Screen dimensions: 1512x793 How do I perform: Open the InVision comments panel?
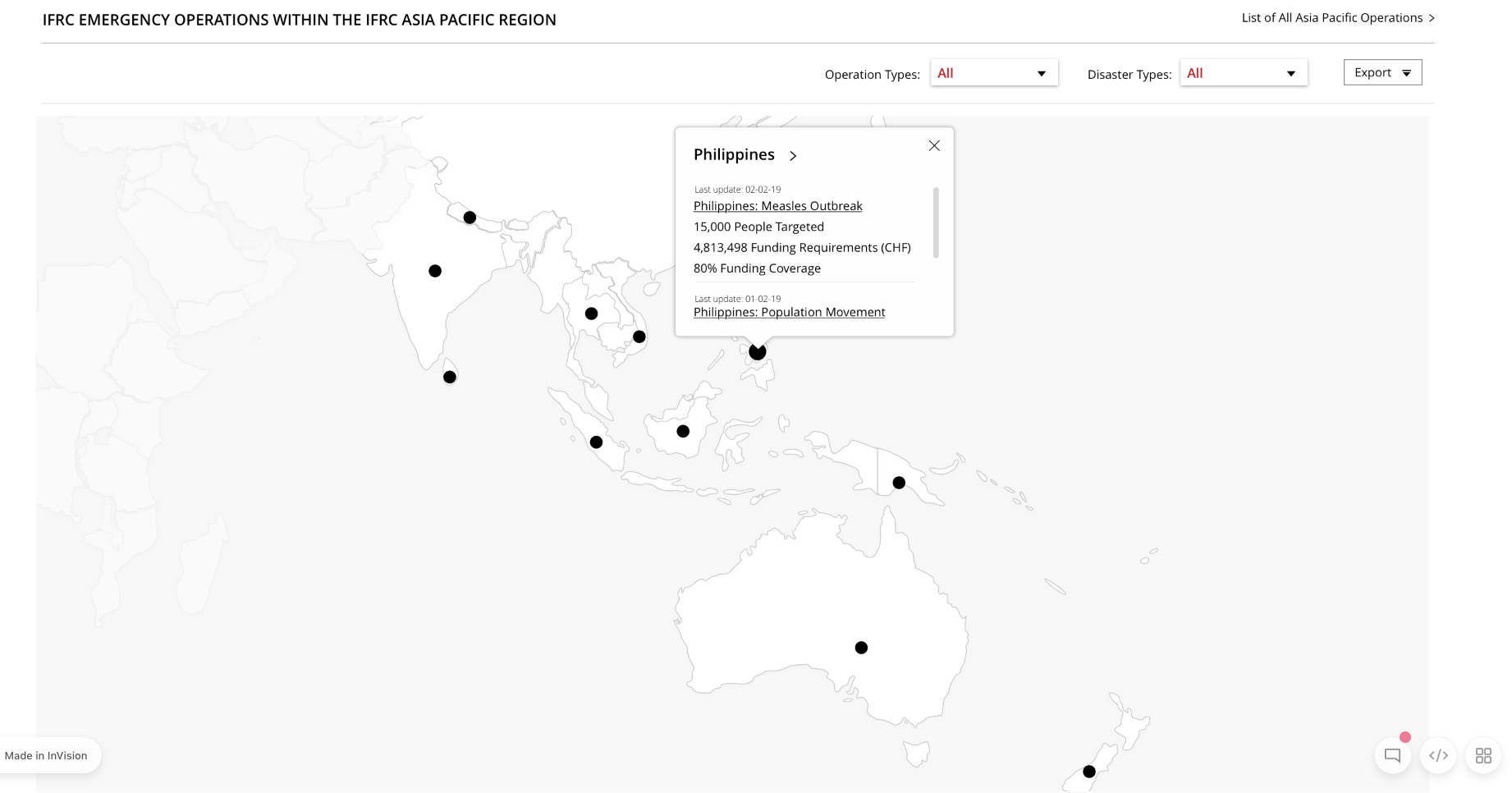pyautogui.click(x=1392, y=755)
